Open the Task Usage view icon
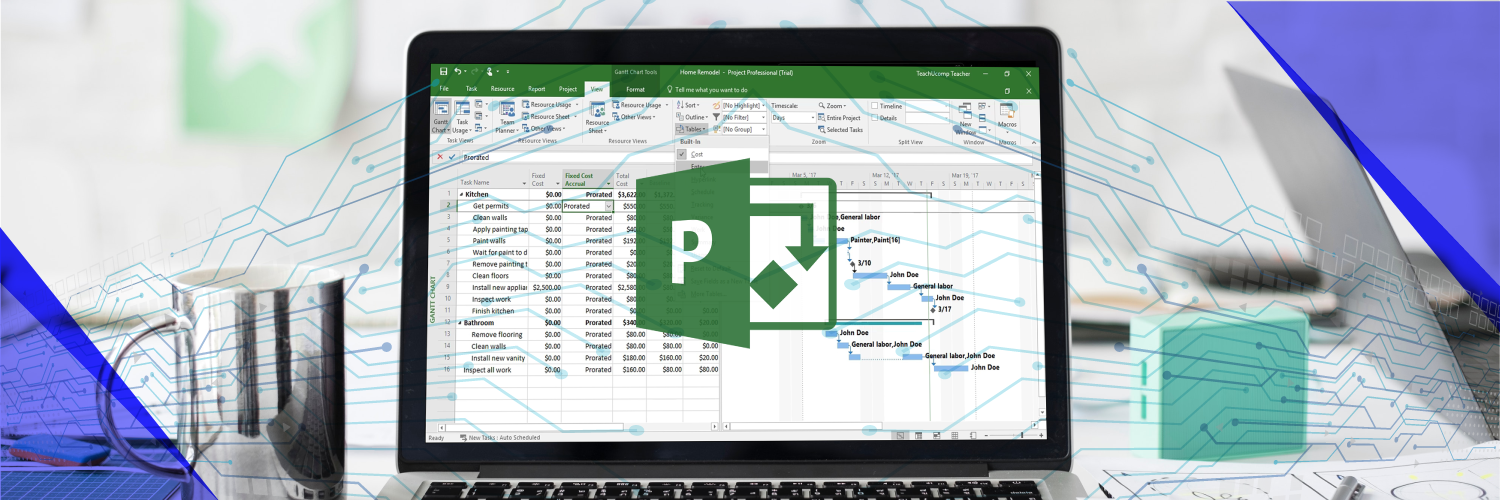This screenshot has width=1500, height=500. coord(462,116)
